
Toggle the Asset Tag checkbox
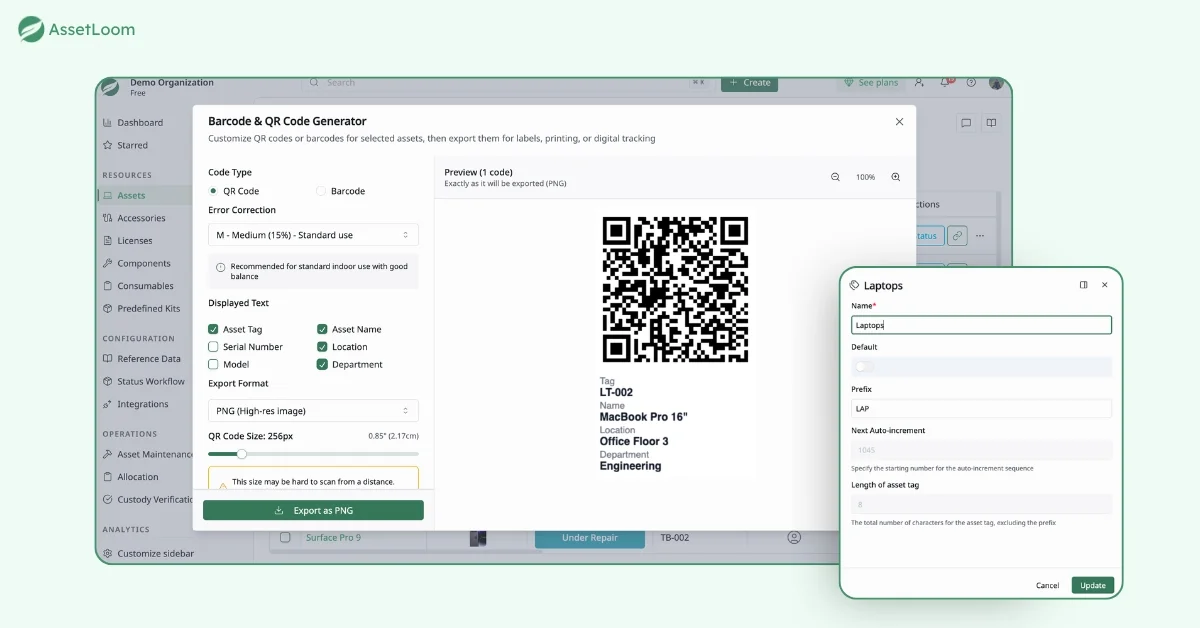[x=213, y=329]
